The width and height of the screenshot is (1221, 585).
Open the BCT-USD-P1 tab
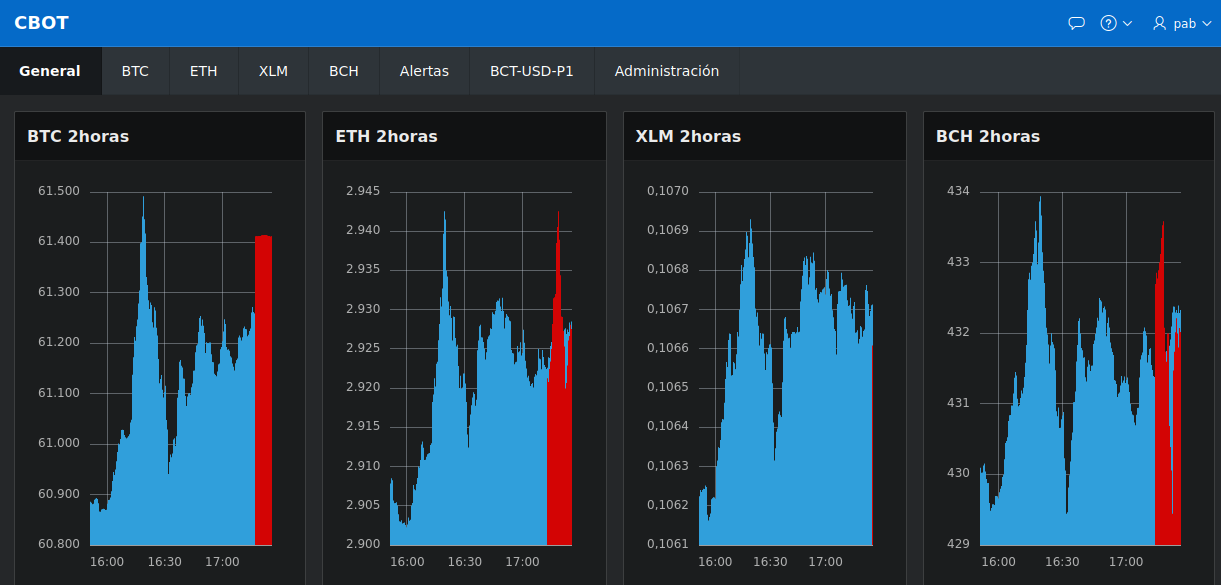[531, 70]
